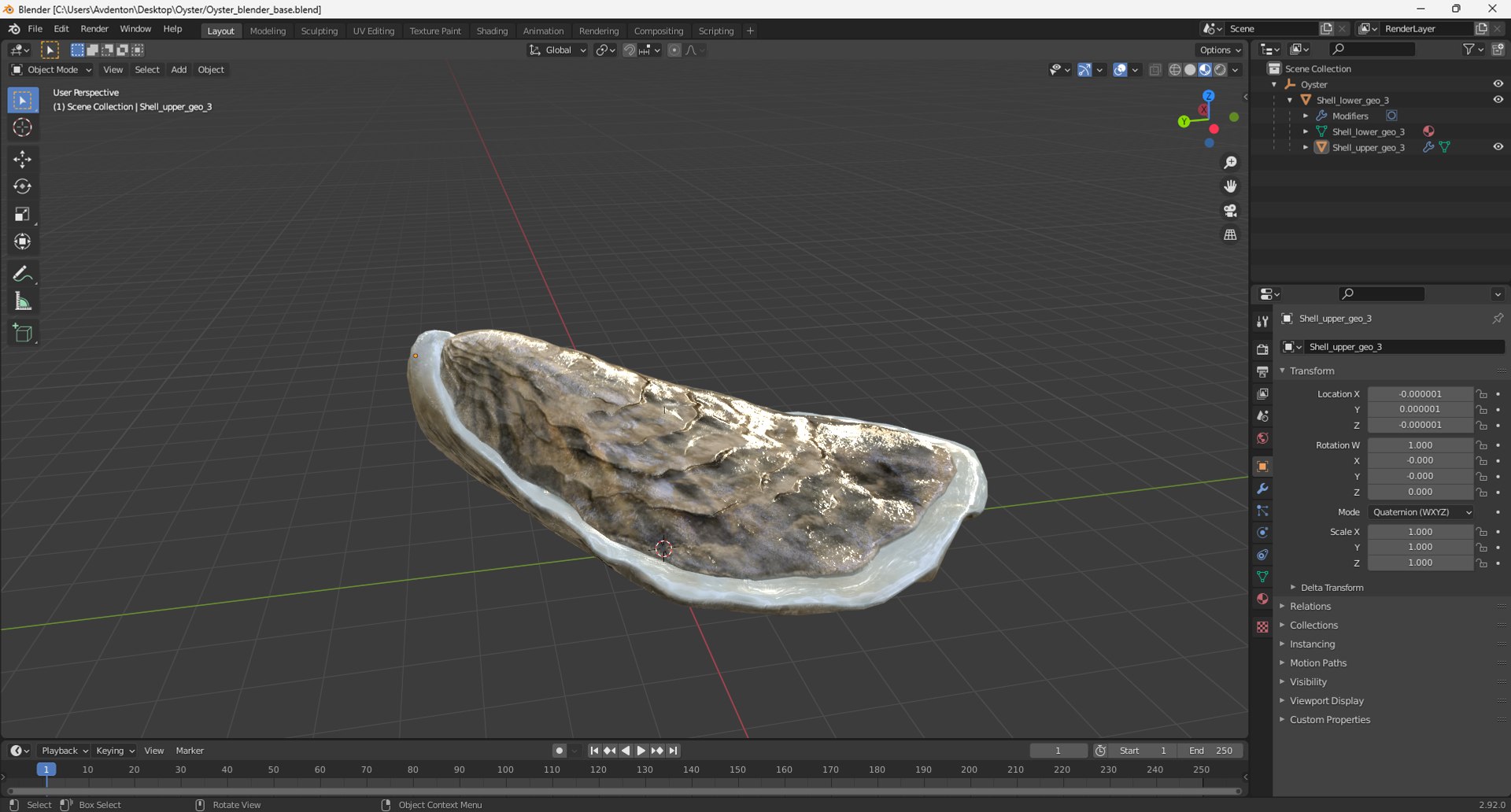The width and height of the screenshot is (1511, 812).
Task: Open the Render menu
Action: 94,29
